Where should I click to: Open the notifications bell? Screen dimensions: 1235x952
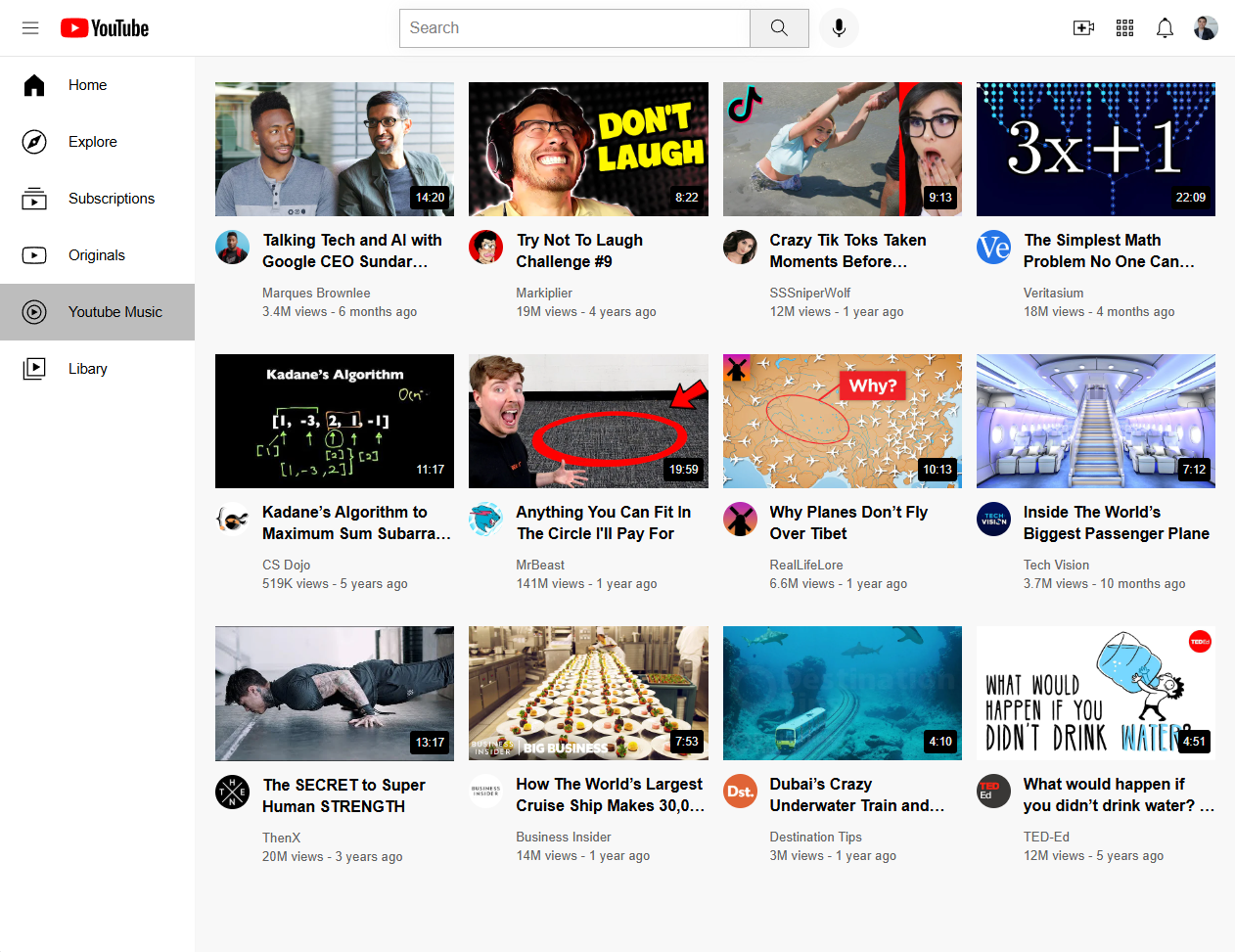1165,28
